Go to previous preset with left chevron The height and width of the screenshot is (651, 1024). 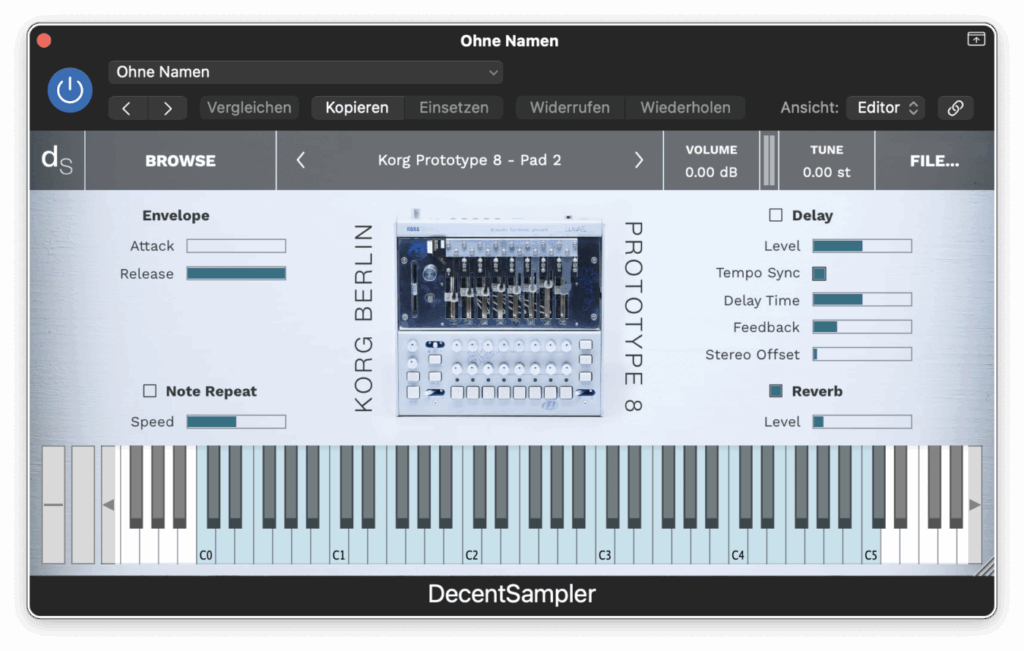click(x=127, y=108)
